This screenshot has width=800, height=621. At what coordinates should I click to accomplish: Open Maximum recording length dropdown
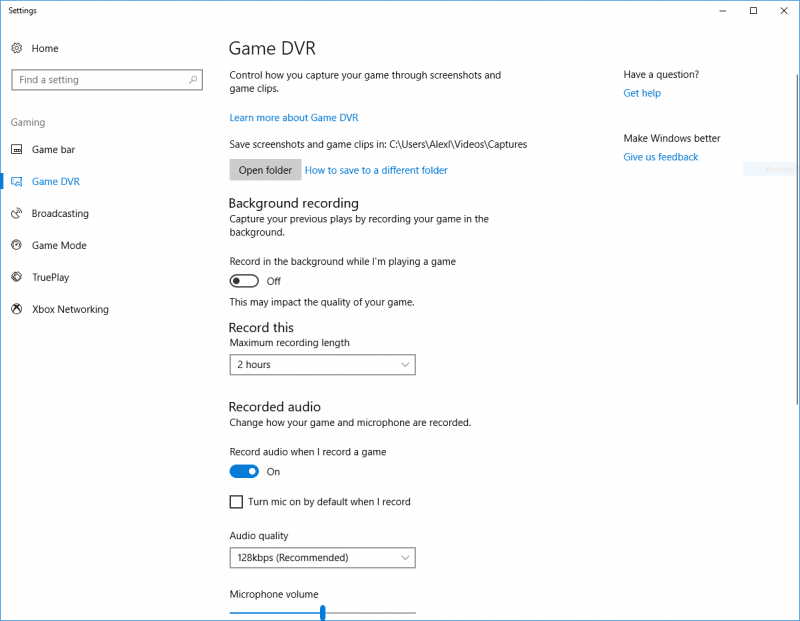click(x=322, y=365)
